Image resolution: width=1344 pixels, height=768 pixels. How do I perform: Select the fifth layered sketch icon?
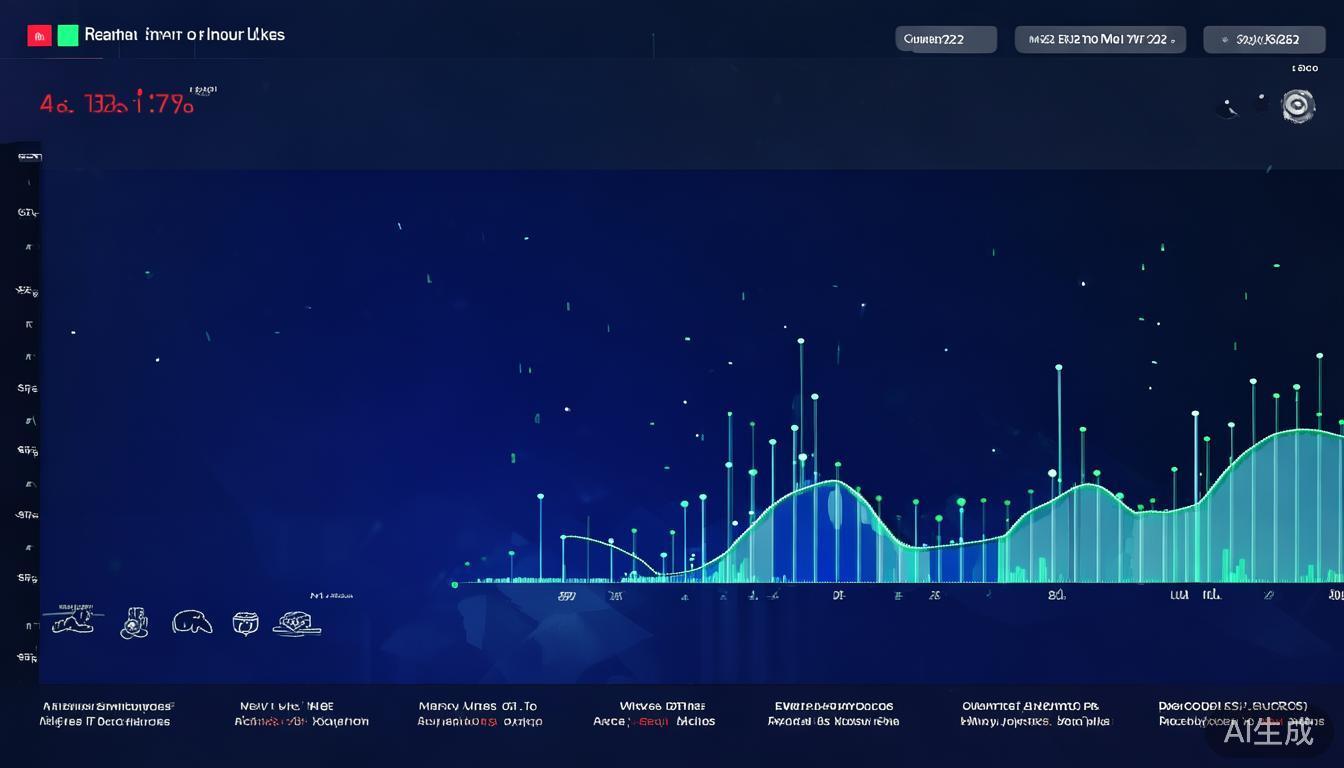298,623
